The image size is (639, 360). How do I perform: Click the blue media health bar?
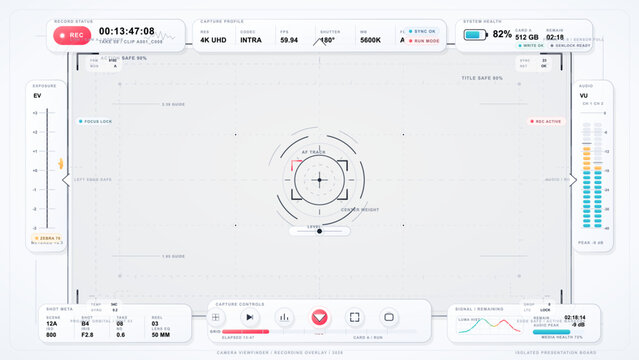(551, 332)
